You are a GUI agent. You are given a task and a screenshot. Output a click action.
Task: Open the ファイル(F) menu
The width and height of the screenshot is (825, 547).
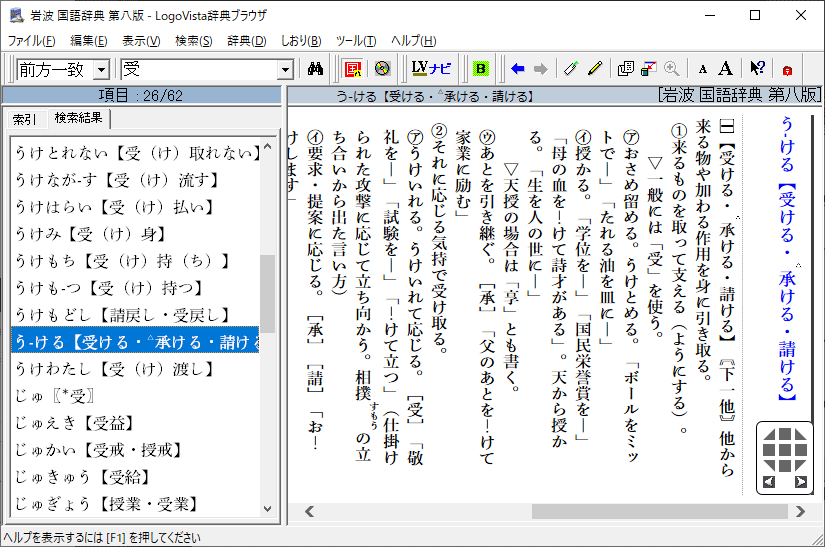[32, 41]
